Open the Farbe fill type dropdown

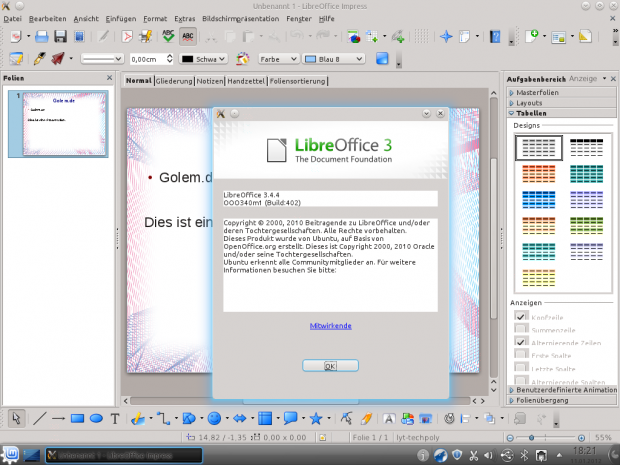[x=278, y=59]
